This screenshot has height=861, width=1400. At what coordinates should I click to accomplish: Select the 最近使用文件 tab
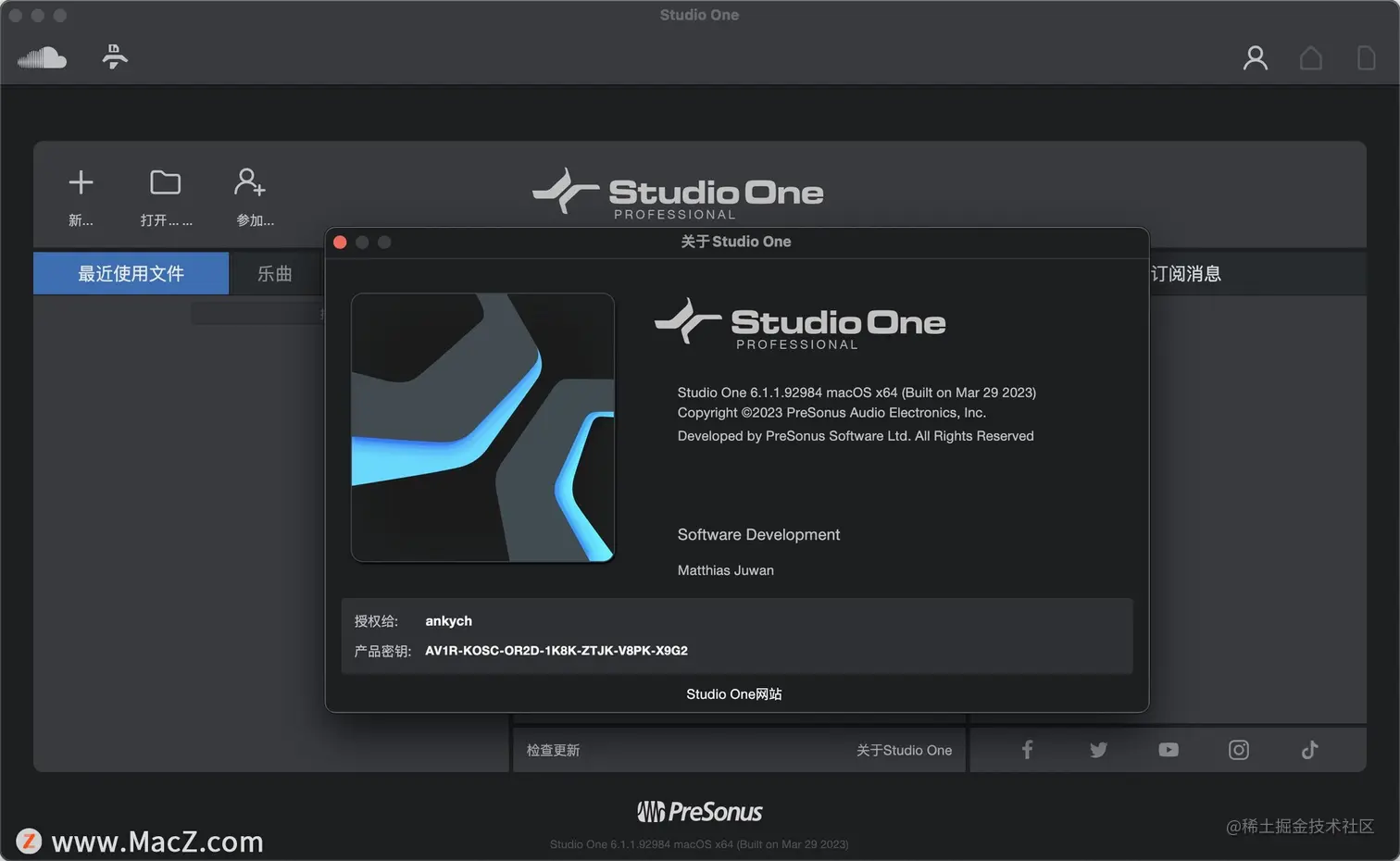(x=131, y=273)
